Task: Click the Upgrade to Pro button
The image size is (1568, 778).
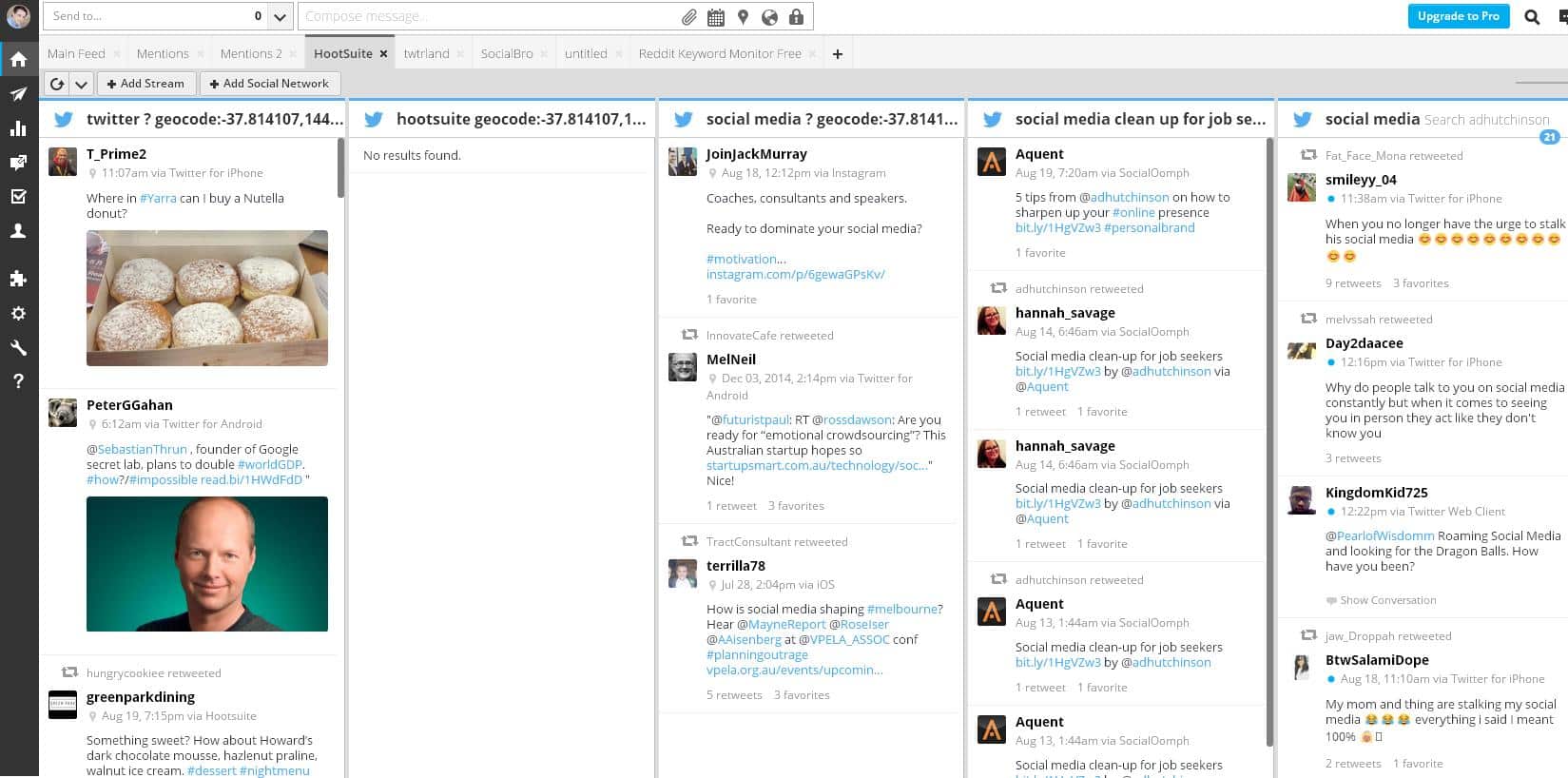Action: point(1458,16)
